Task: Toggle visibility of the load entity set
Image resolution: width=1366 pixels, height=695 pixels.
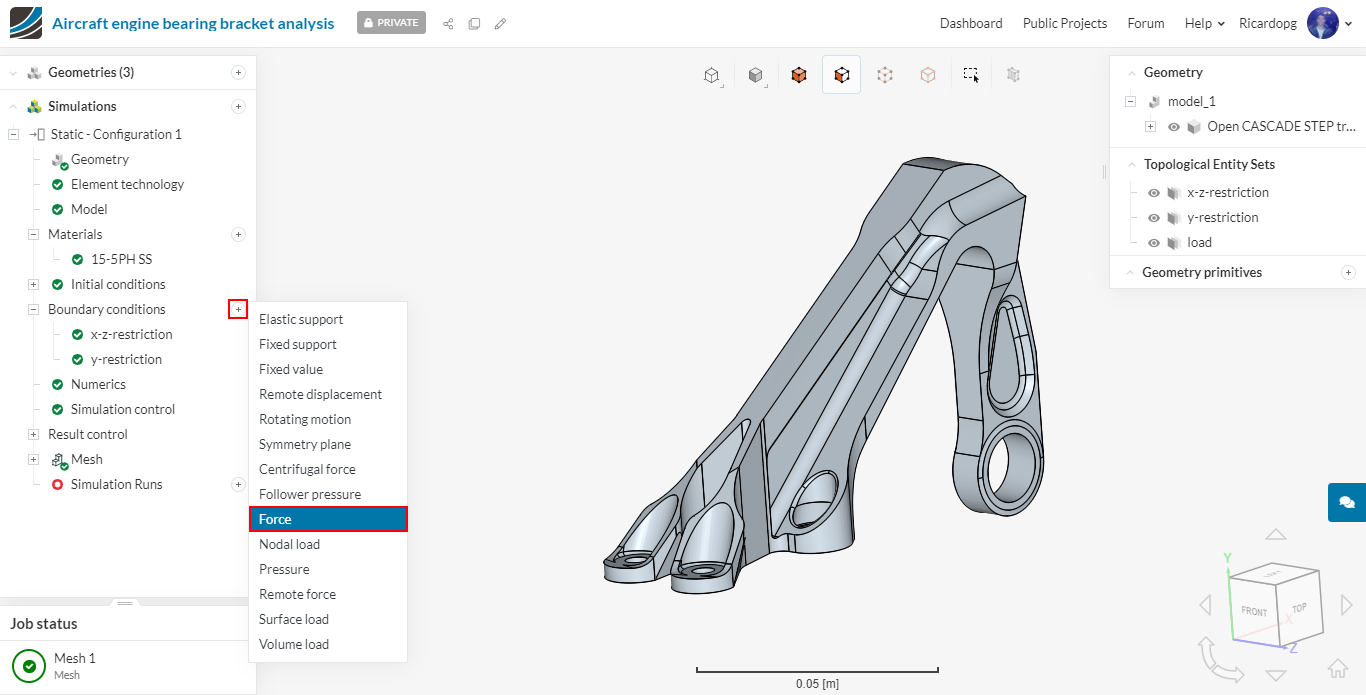Action: [1153, 243]
